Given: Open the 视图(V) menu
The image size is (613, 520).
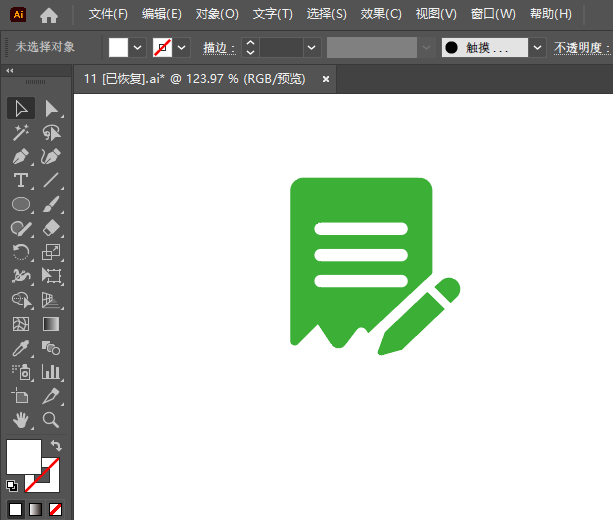Looking at the screenshot, I should (436, 14).
